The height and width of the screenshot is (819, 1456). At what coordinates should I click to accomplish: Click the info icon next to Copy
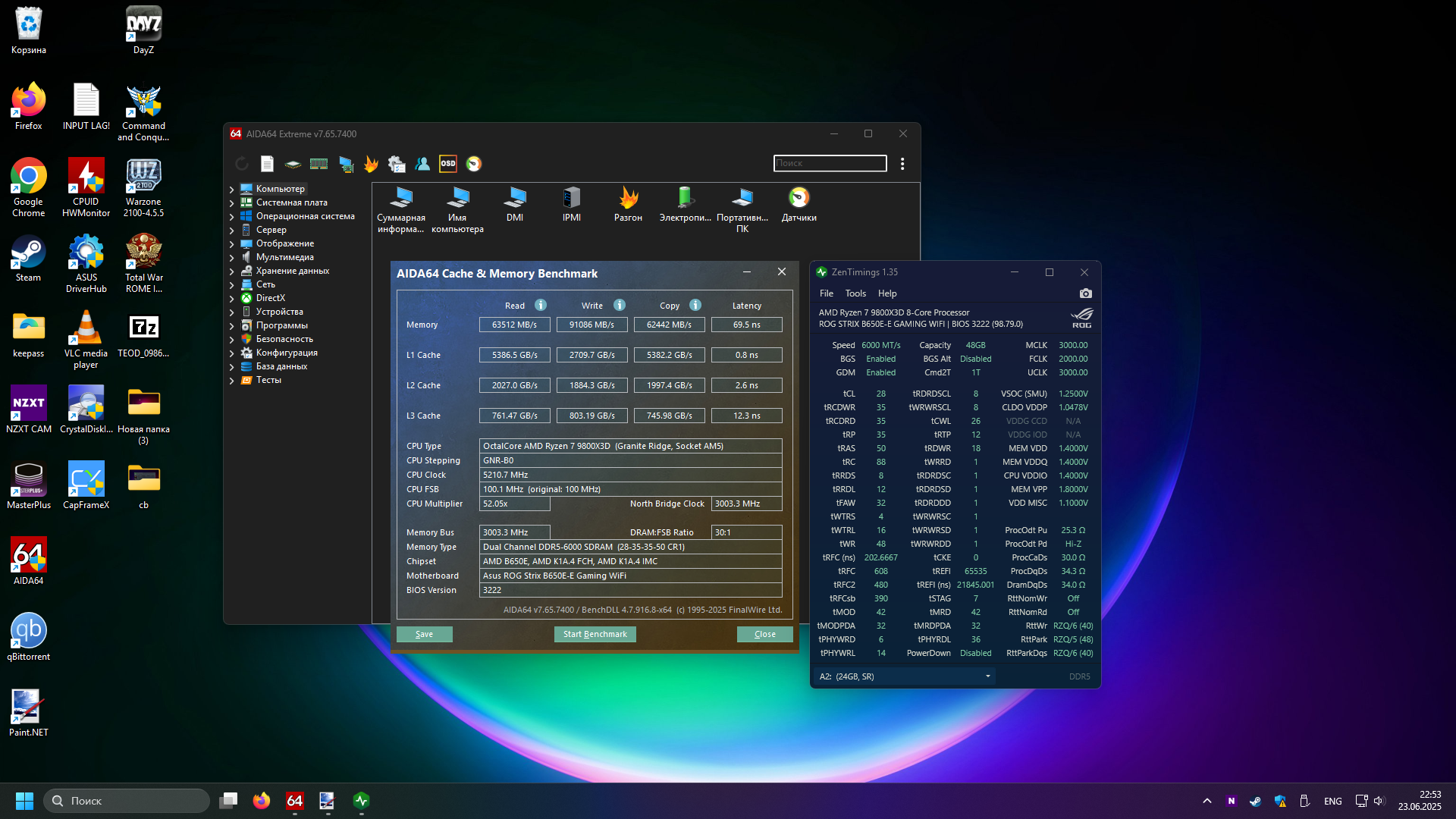point(695,305)
